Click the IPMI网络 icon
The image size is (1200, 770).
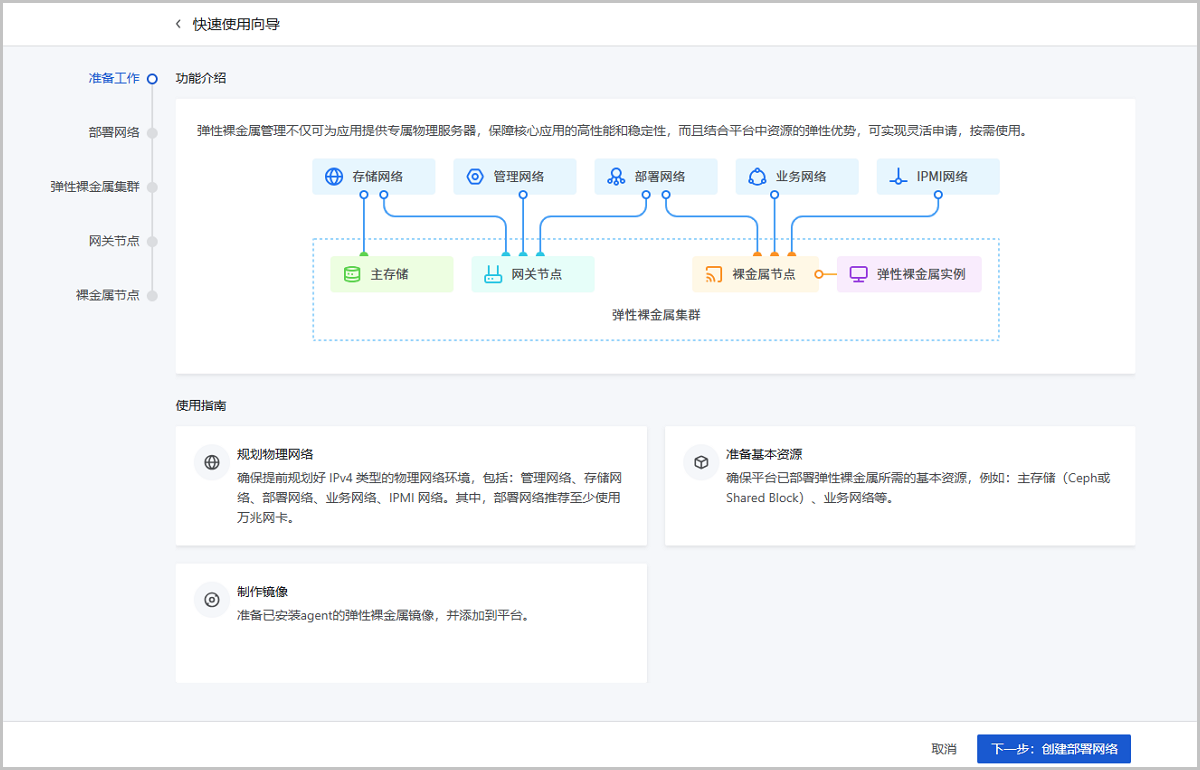point(898,177)
